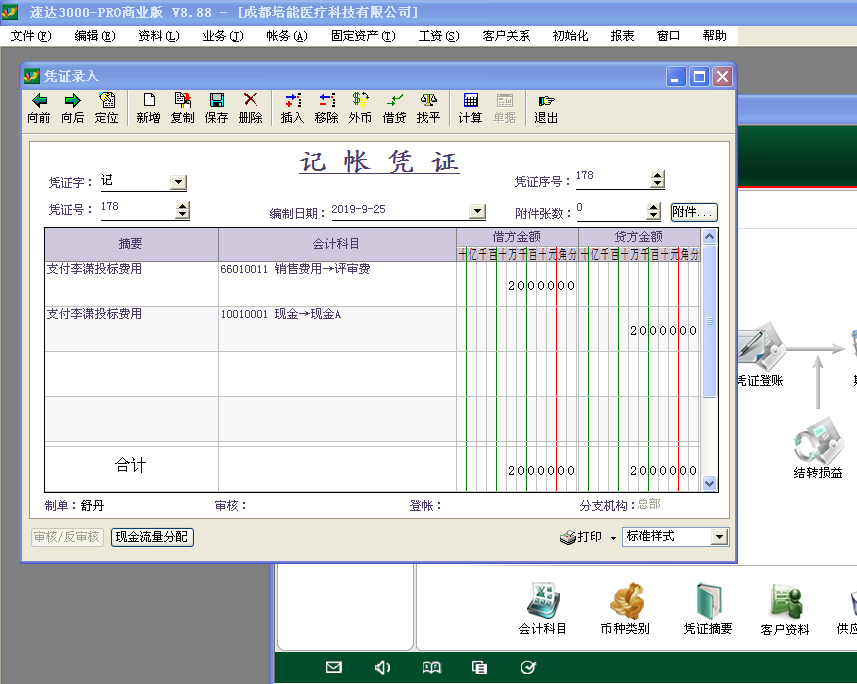Insert a row using 插入 icon
Screen dimensions: 857x684
click(x=292, y=107)
